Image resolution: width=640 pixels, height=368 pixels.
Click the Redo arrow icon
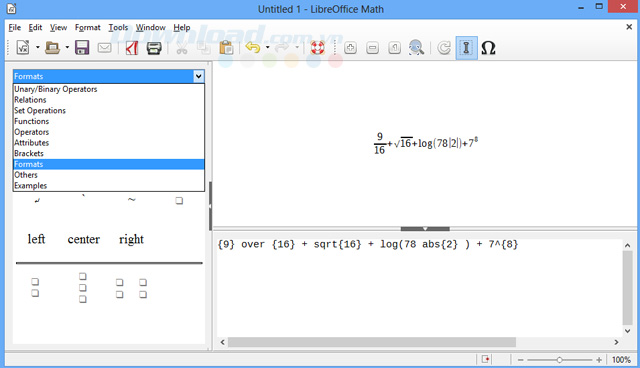pyautogui.click(x=282, y=48)
